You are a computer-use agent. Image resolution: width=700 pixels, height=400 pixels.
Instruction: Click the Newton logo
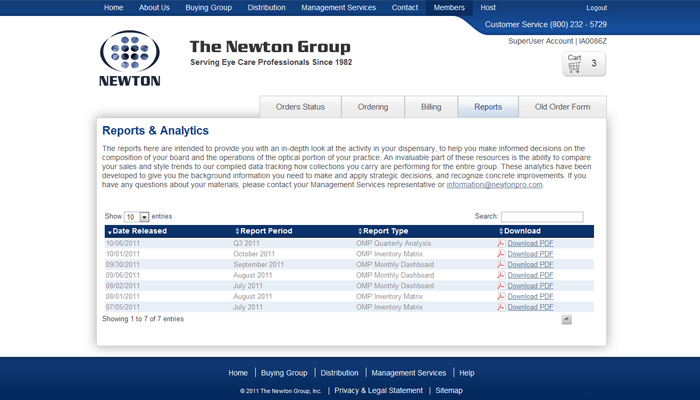pos(129,58)
